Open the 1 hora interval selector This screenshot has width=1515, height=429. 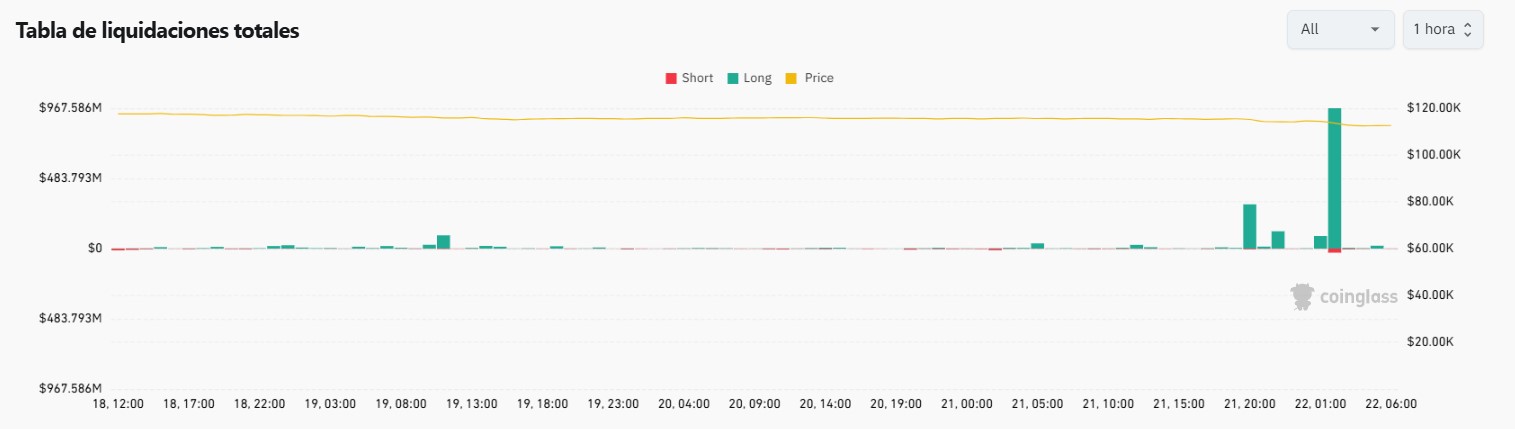1443,29
